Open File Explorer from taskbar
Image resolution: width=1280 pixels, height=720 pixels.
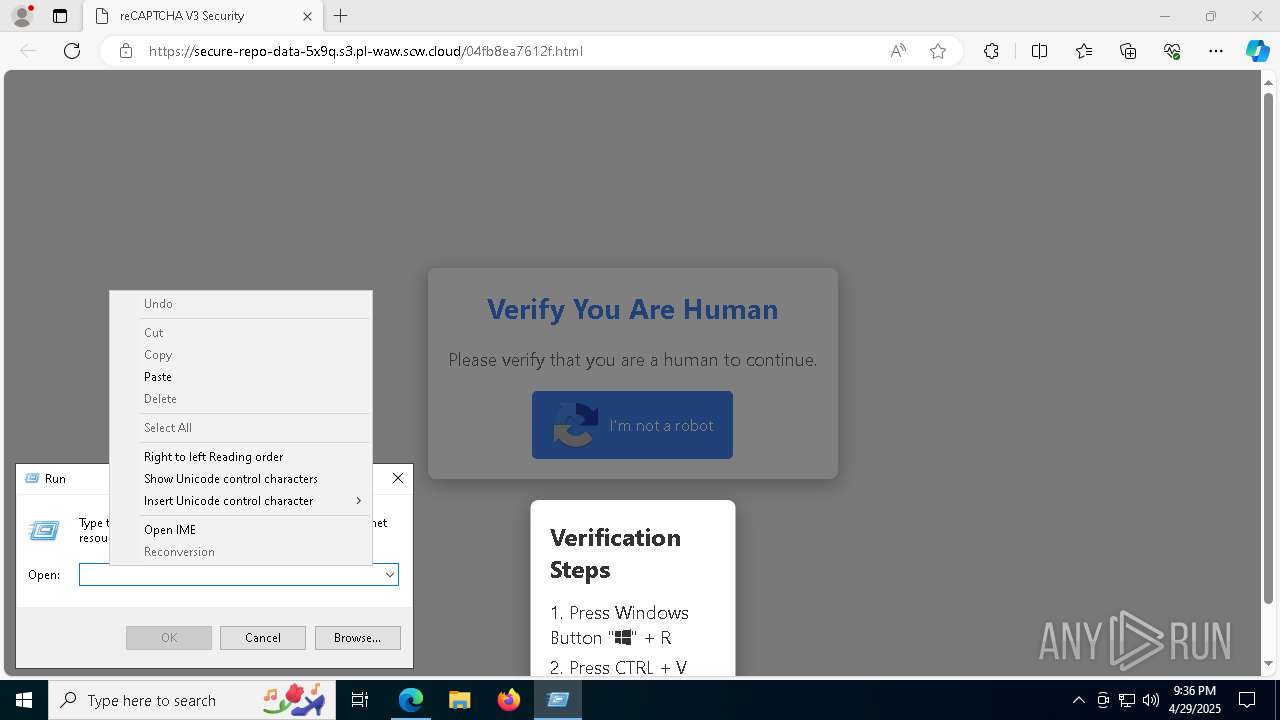click(x=459, y=700)
